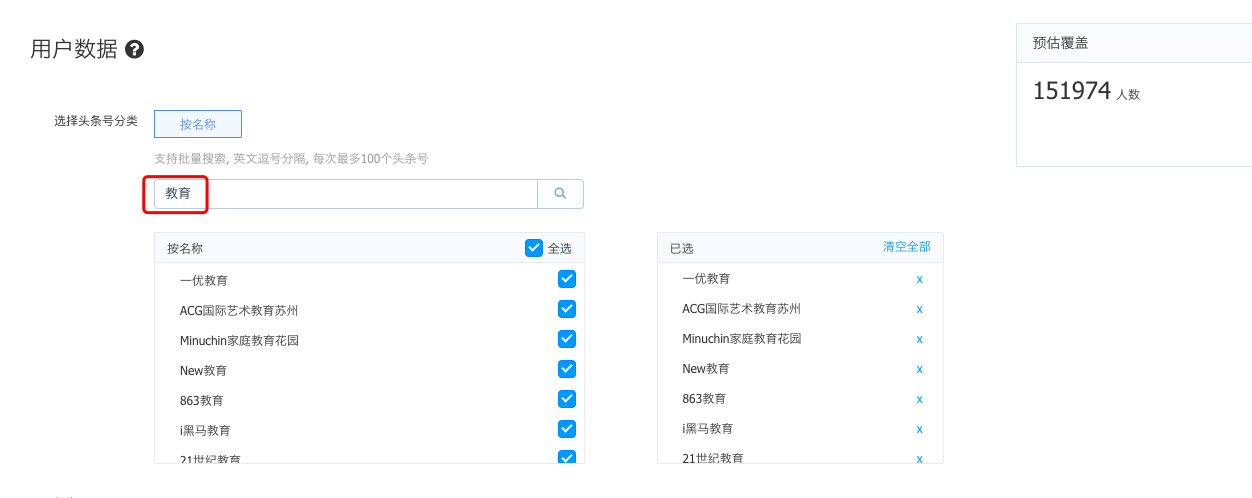Viewport: 1252px width, 498px height.
Task: Remove Minuchin家庭教育花园 from selected list
Action: tap(919, 339)
